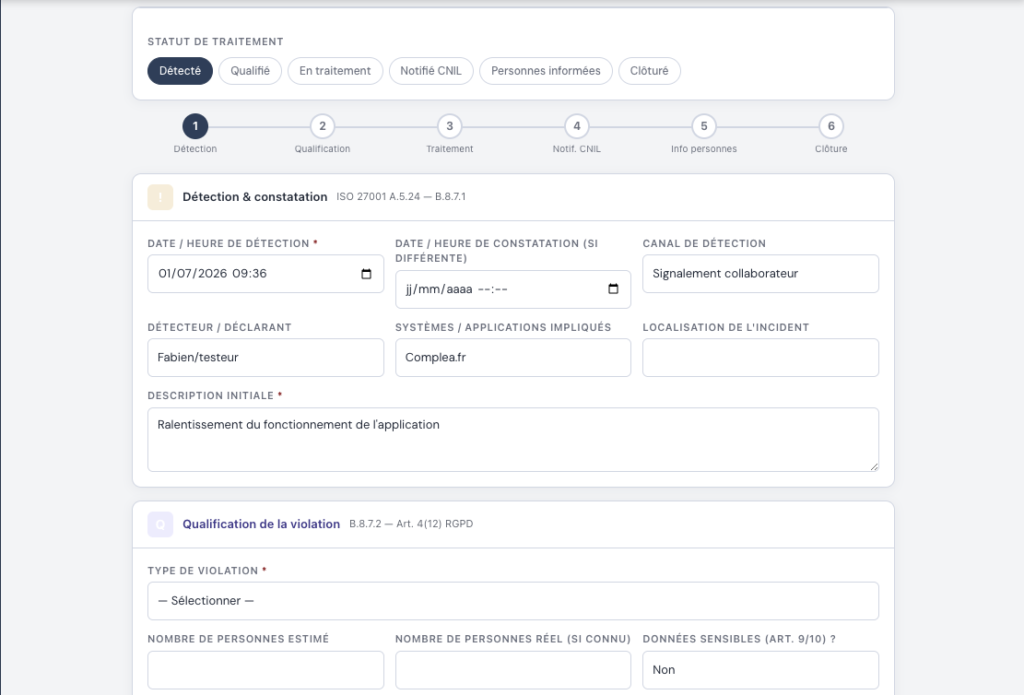The width and height of the screenshot is (1024, 695).
Task: Click Nombre de personnes estimé field
Action: 266,670
